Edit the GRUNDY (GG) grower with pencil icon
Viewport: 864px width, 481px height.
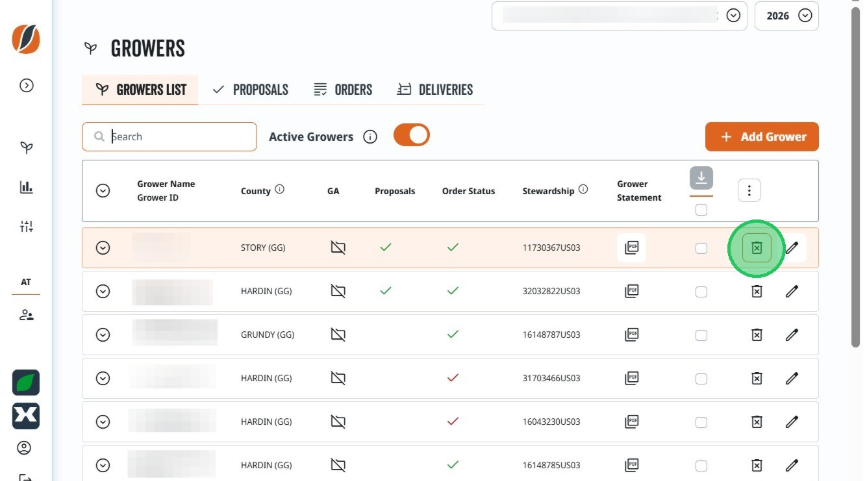point(792,334)
